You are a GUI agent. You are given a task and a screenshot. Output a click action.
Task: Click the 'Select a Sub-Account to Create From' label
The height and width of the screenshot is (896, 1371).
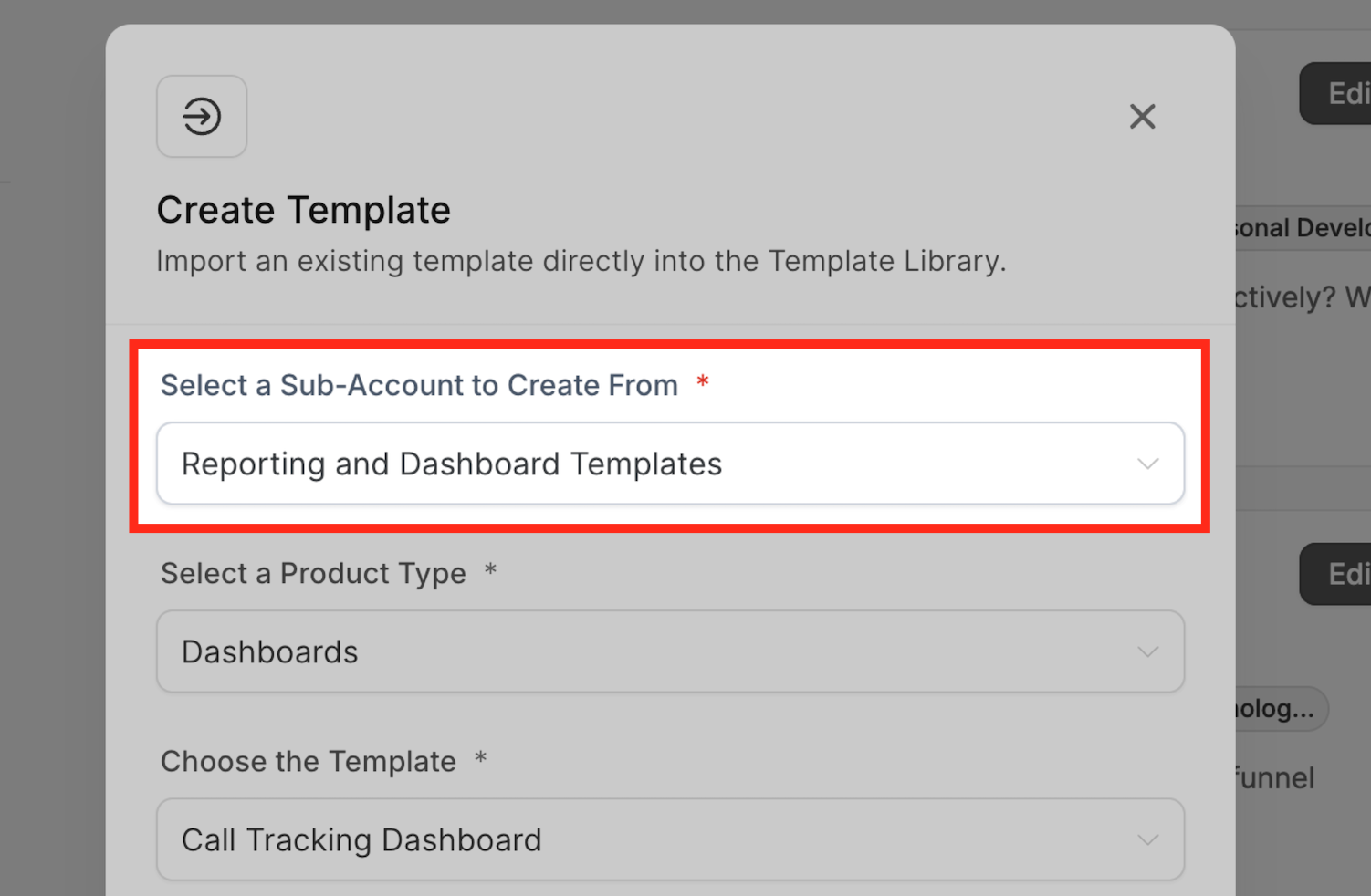pos(419,385)
